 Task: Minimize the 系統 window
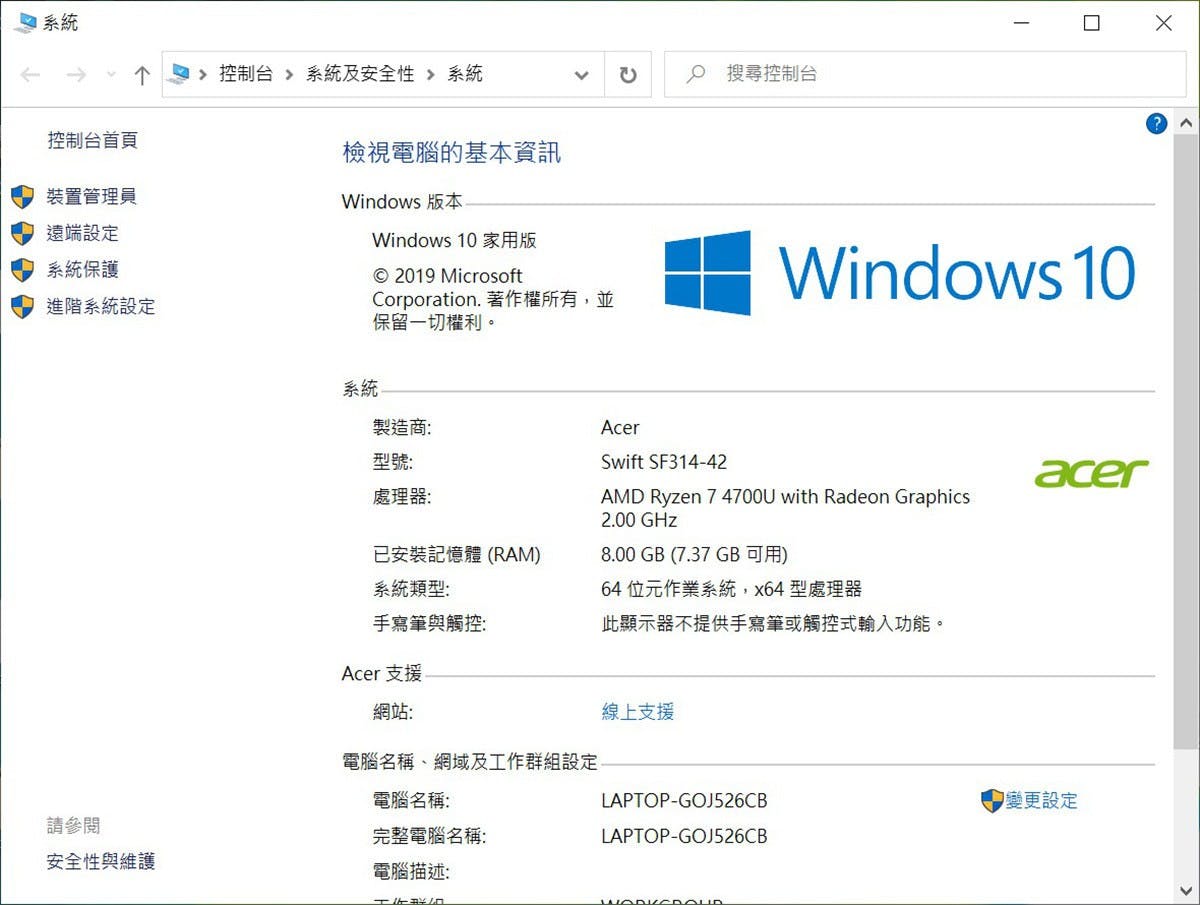(x=1020, y=23)
